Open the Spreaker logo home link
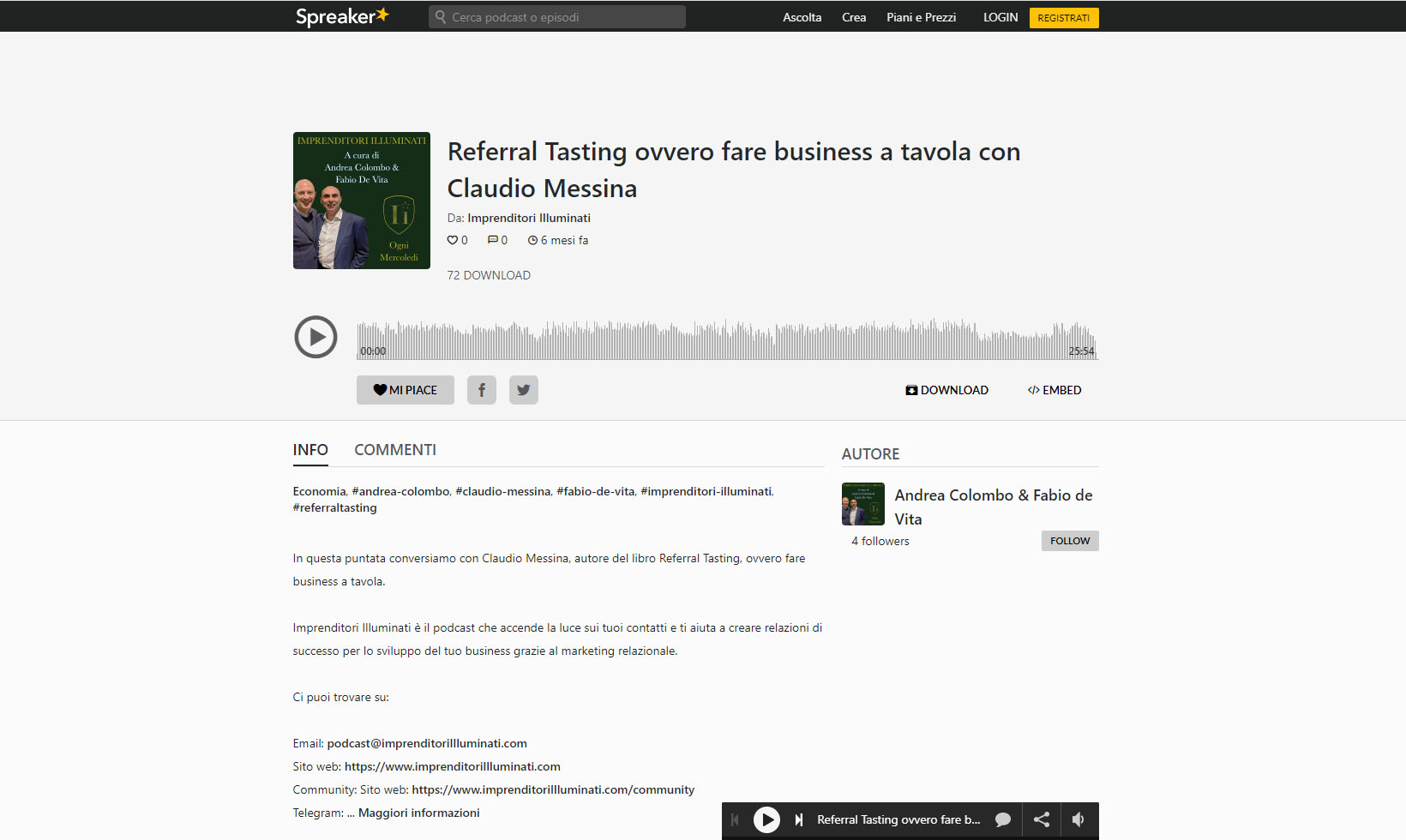The height and width of the screenshot is (840, 1406). tap(342, 16)
